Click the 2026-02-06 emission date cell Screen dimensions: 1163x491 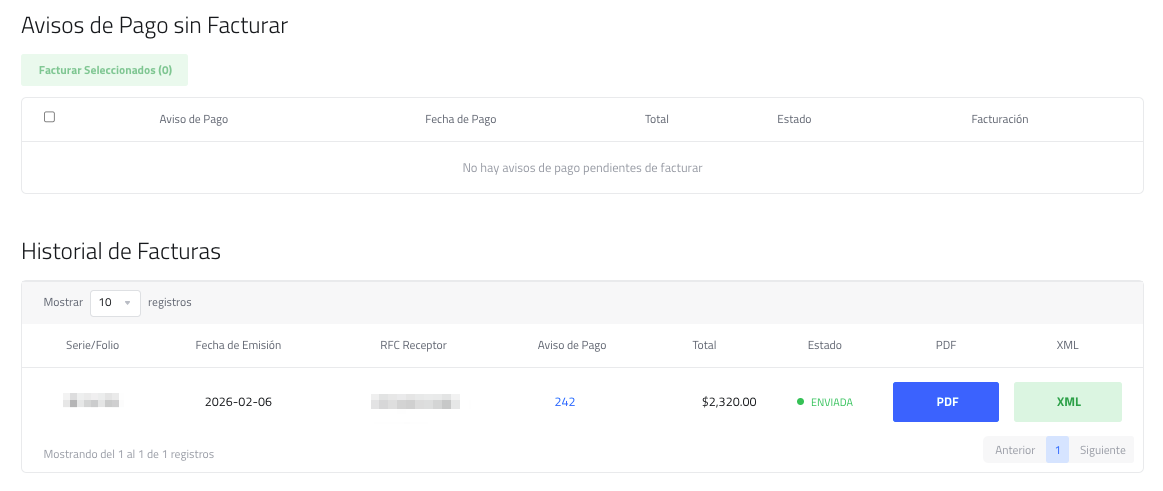tap(238, 402)
